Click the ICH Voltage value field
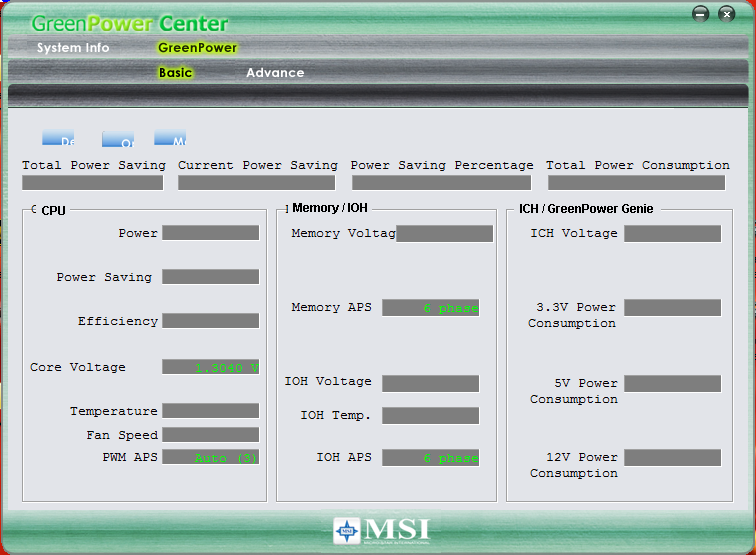This screenshot has width=756, height=555. [x=673, y=233]
